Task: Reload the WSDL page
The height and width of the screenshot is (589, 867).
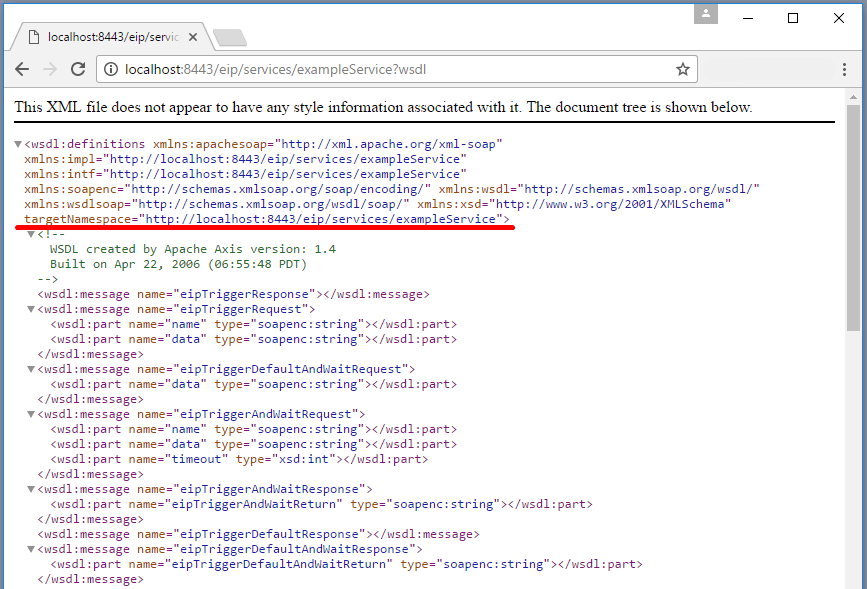Action: pos(78,69)
